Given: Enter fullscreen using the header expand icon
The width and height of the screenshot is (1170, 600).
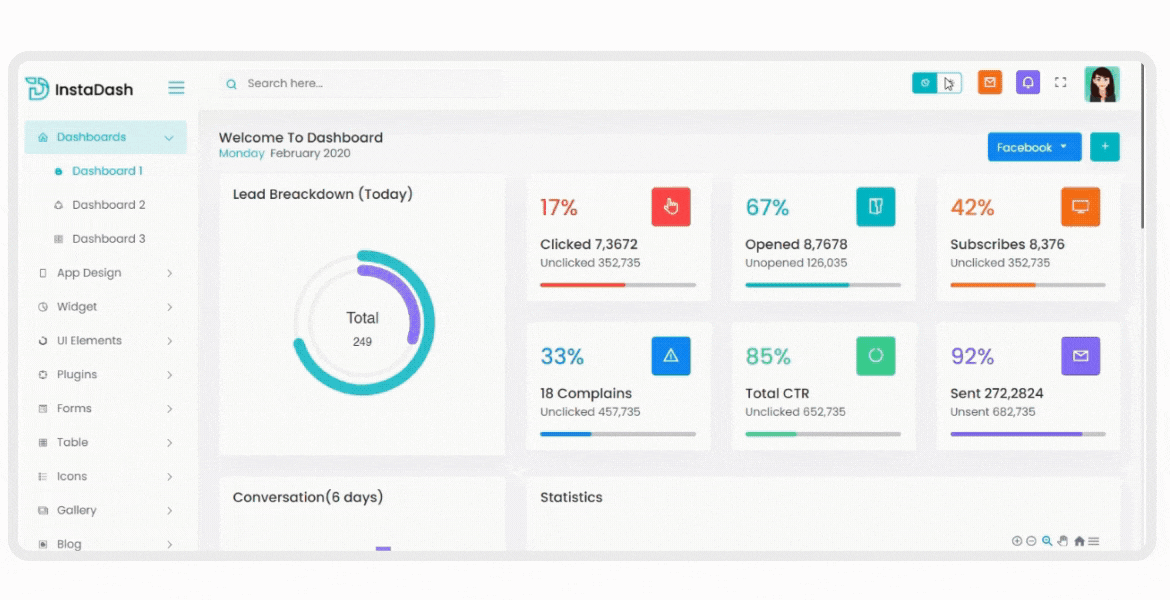Looking at the screenshot, I should (1061, 83).
